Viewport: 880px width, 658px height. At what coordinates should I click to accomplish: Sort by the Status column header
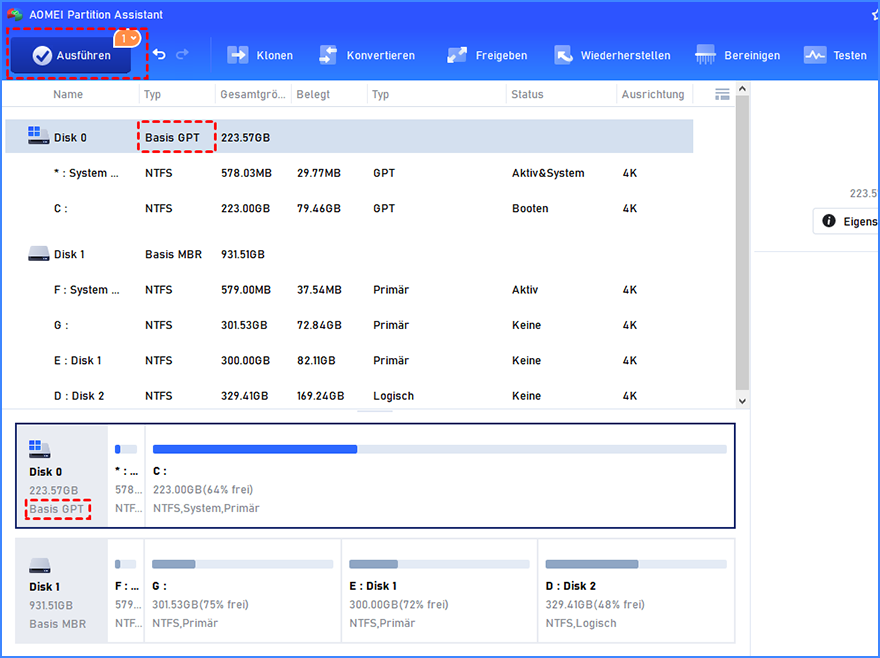click(x=527, y=94)
